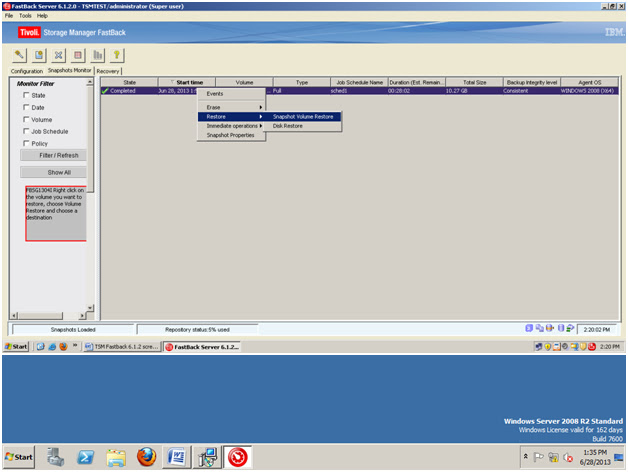Click red circular icon in inner system tray
Viewport: 628px width, 472px height.
592,347
